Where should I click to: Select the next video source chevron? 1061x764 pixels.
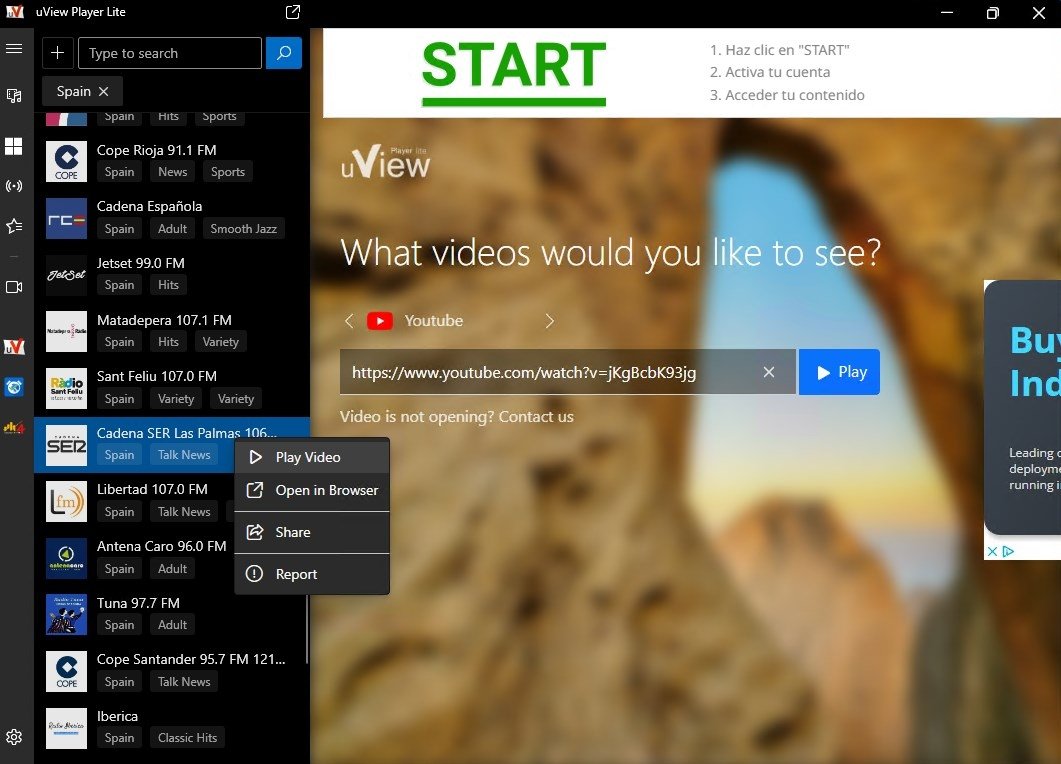(549, 321)
